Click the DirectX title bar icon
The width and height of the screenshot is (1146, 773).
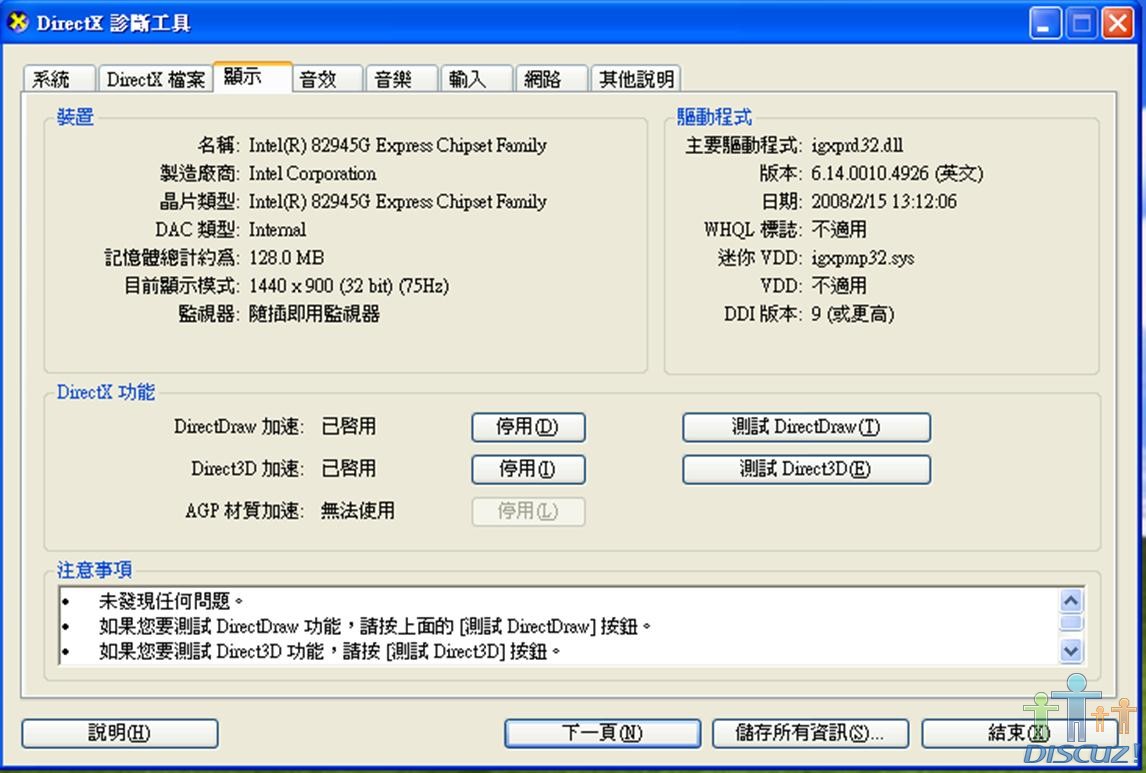point(18,23)
